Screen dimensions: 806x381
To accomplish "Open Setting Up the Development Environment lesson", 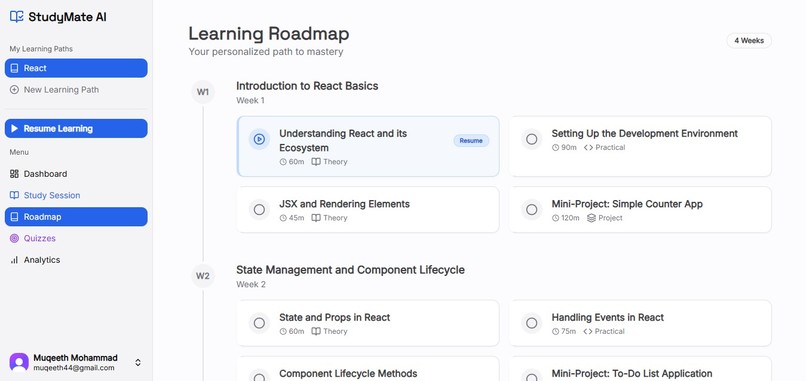I will [640, 147].
